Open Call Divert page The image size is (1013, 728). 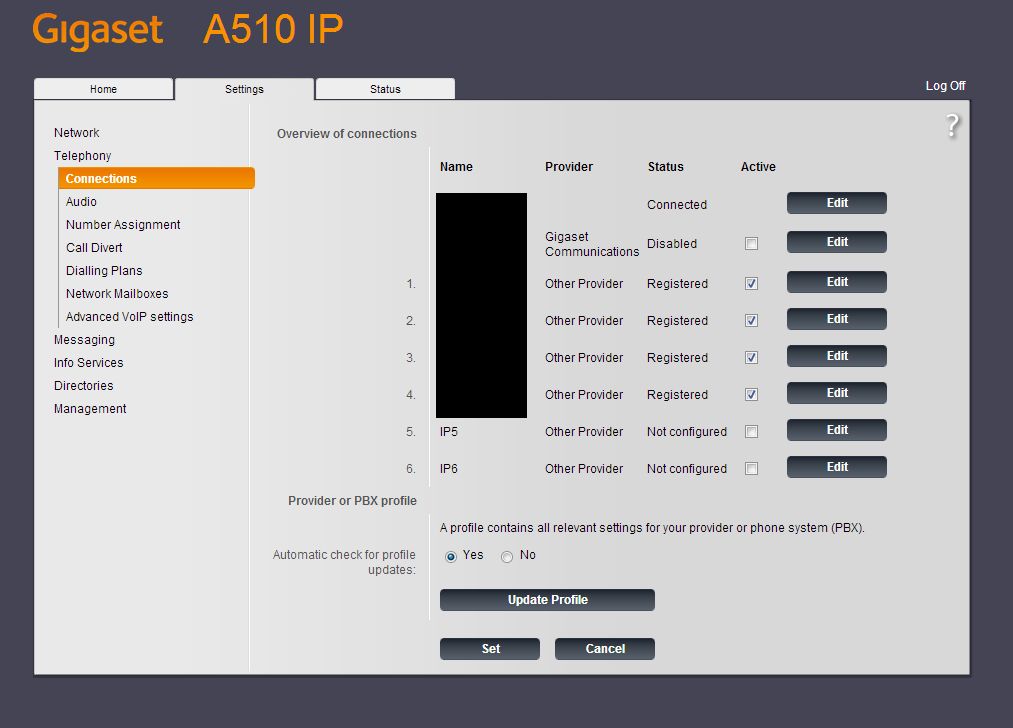pyautogui.click(x=94, y=247)
